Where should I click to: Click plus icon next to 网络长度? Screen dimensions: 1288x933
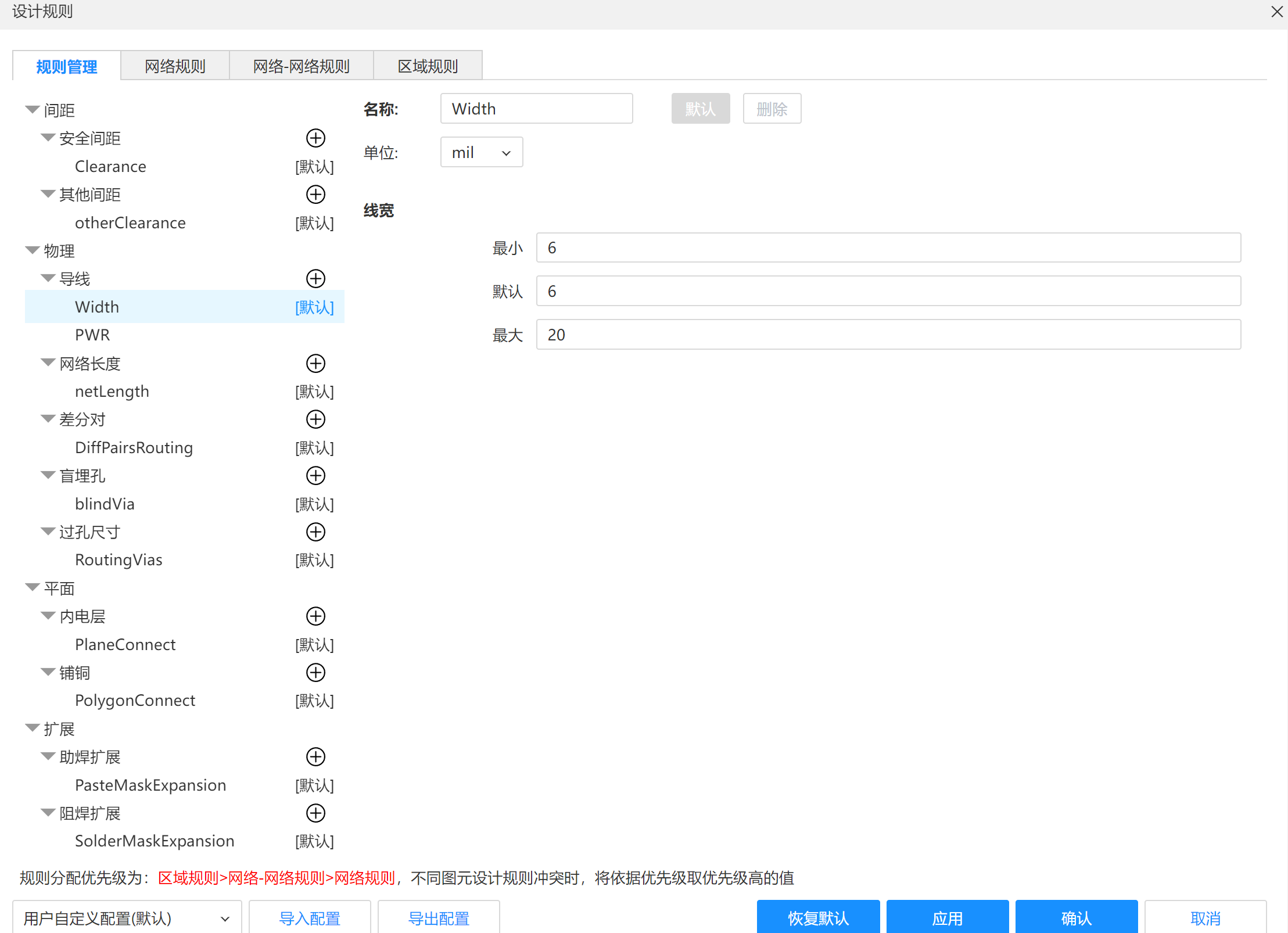315,364
